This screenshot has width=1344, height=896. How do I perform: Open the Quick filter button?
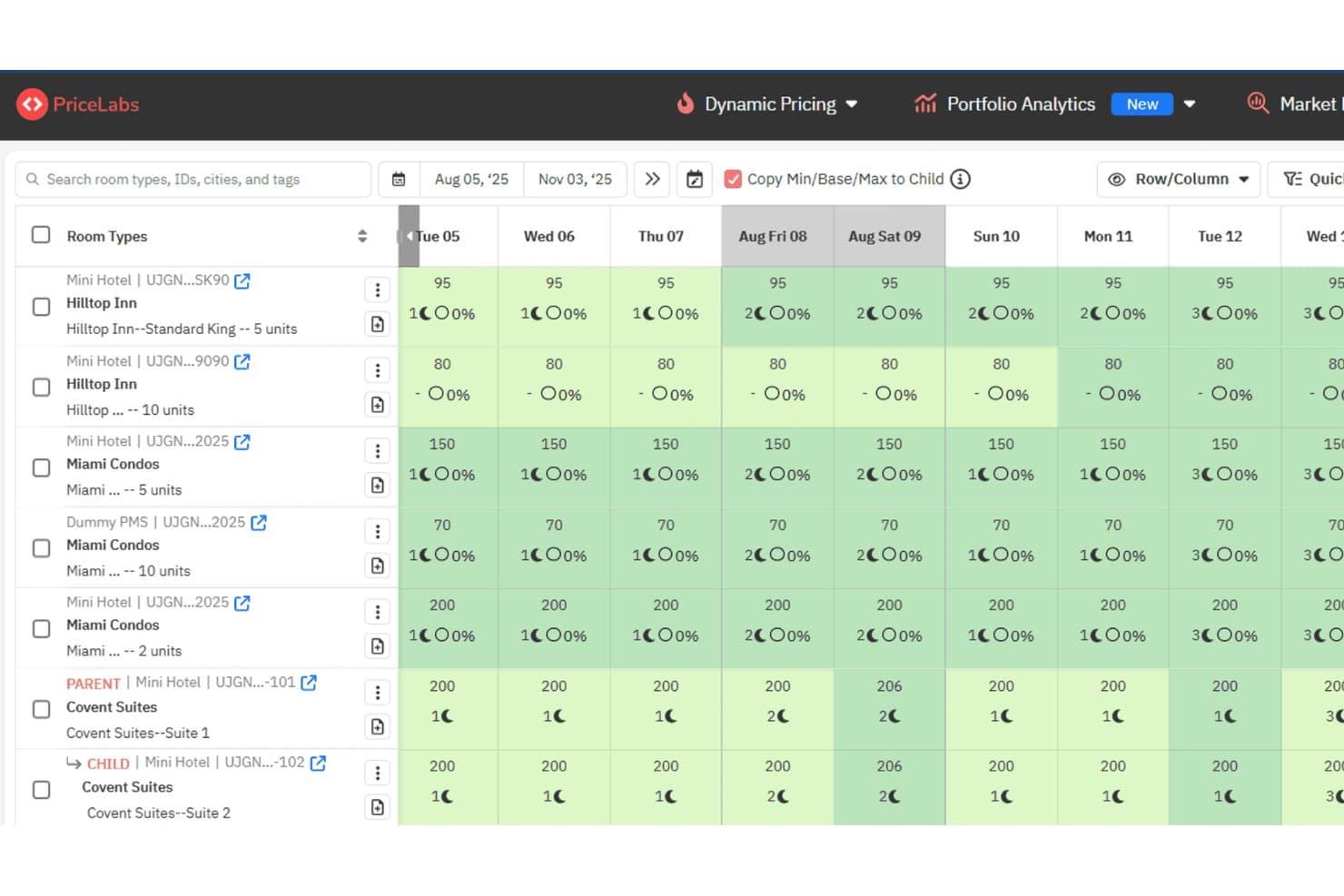point(1306,180)
